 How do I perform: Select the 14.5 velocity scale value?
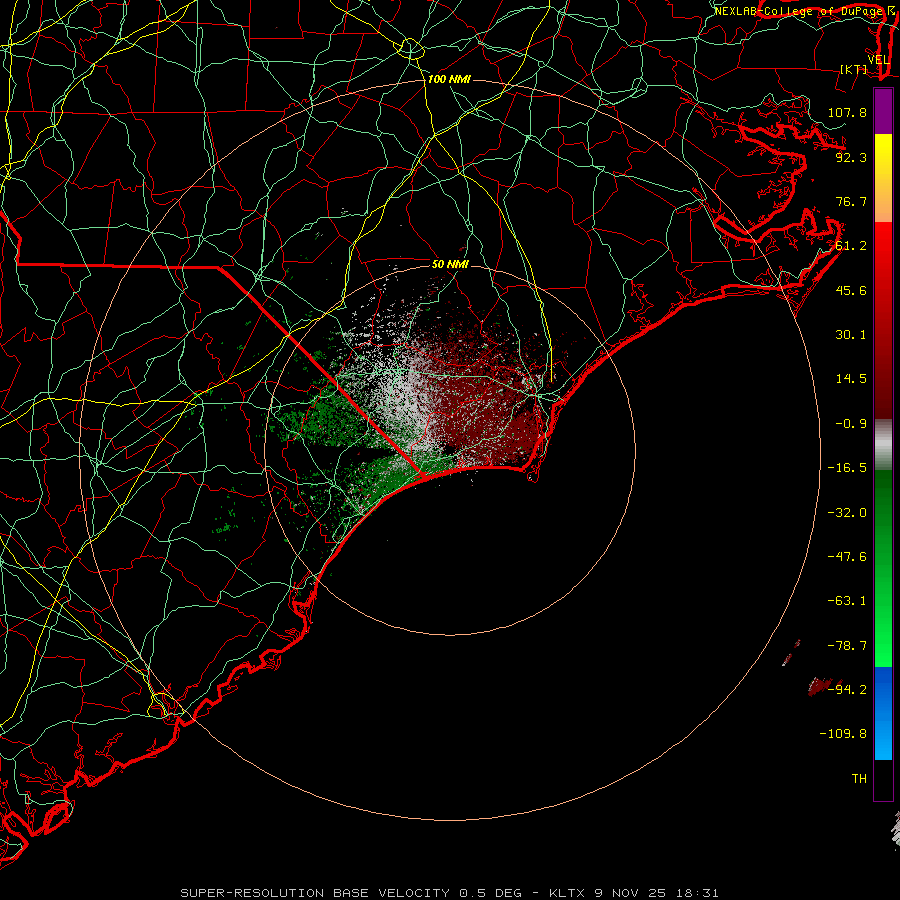click(851, 379)
